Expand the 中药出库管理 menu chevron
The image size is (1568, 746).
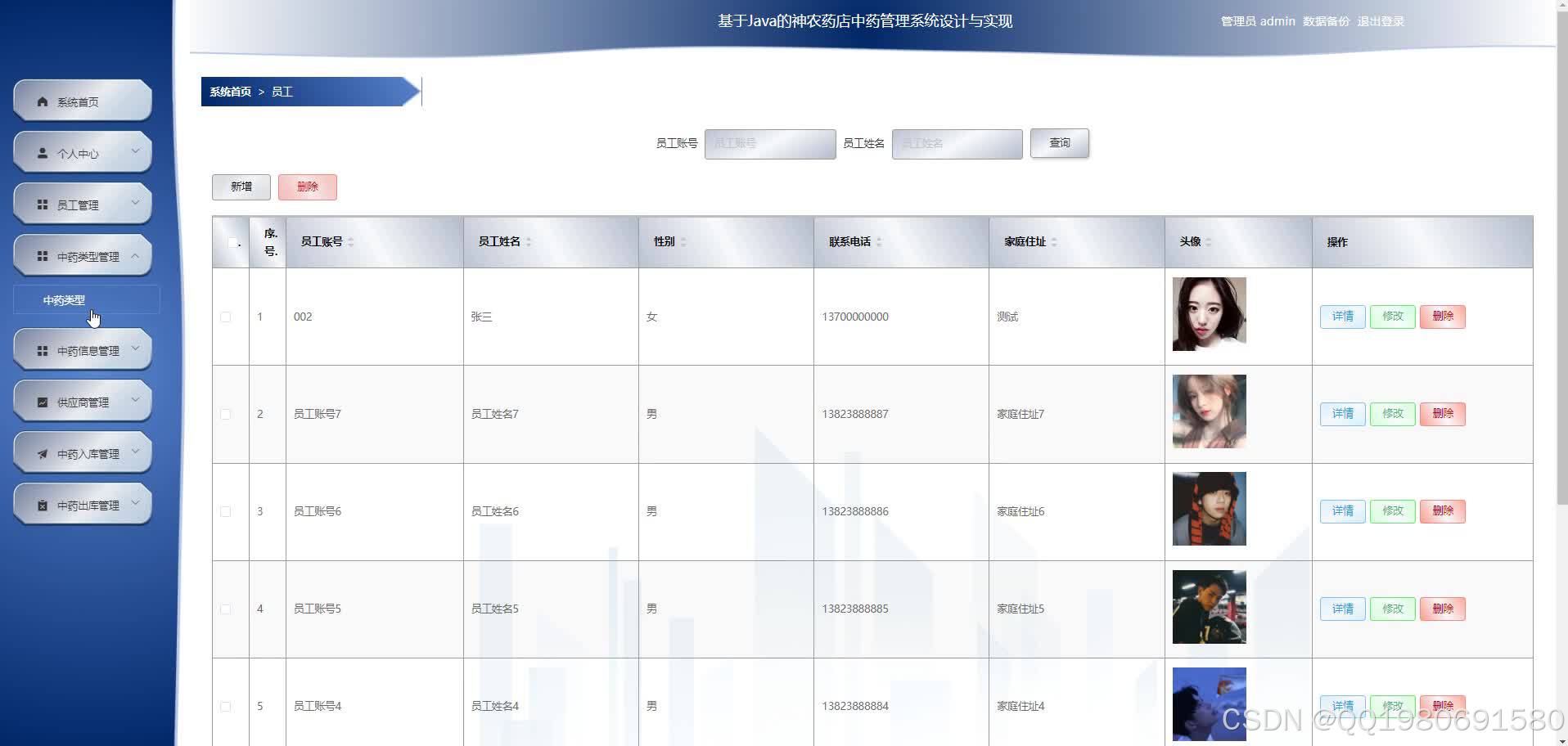(x=135, y=503)
